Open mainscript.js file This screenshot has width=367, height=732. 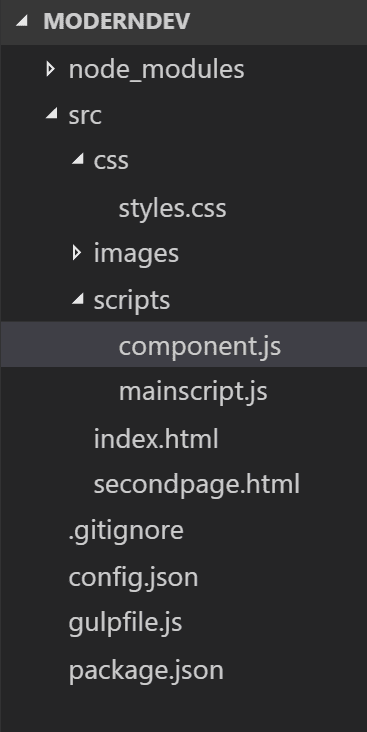click(193, 391)
